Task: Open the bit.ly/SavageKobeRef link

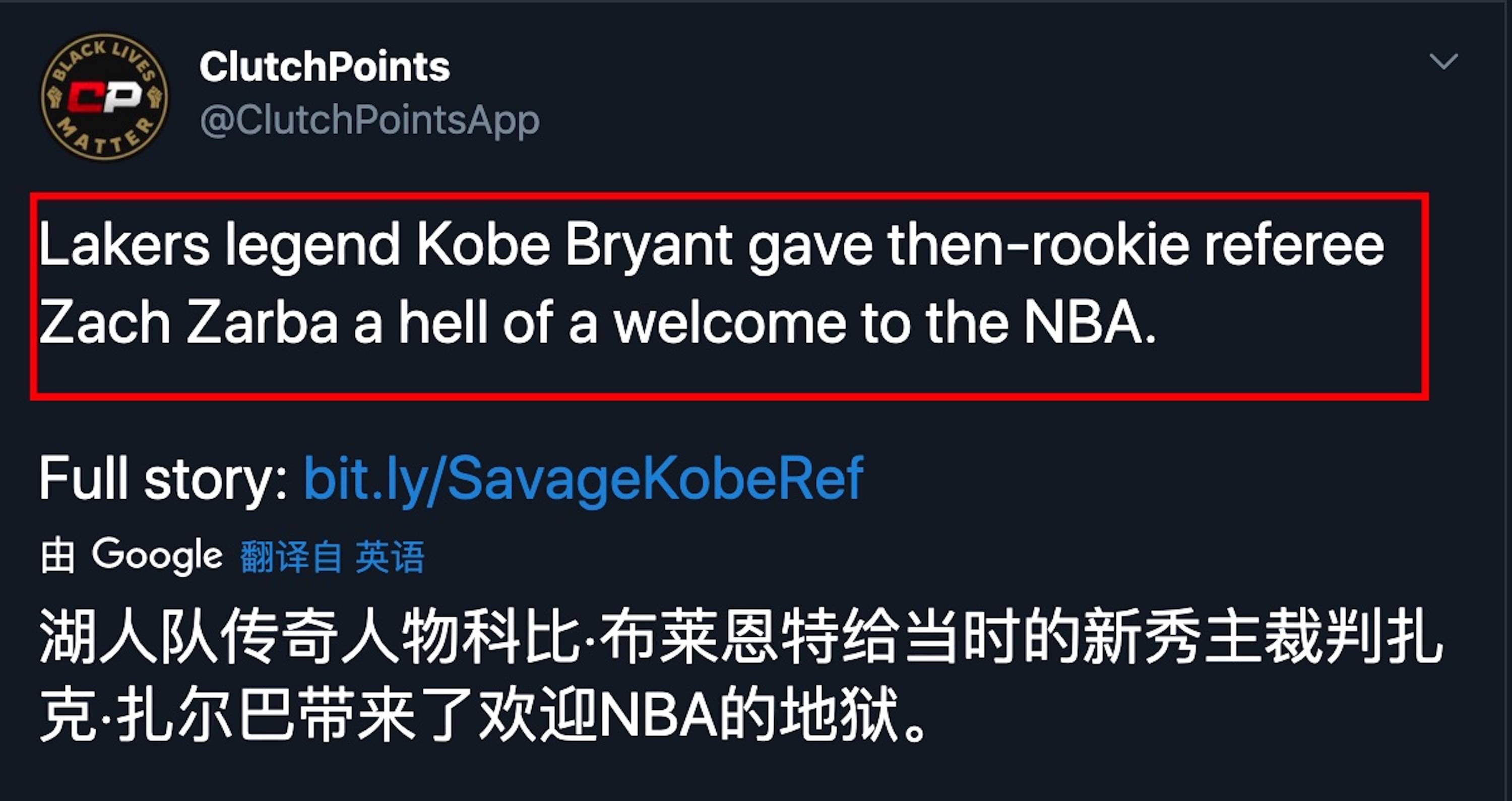Action: 583,479
